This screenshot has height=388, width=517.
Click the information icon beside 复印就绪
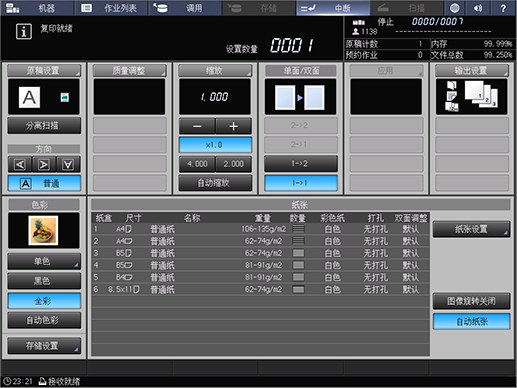[x=24, y=32]
